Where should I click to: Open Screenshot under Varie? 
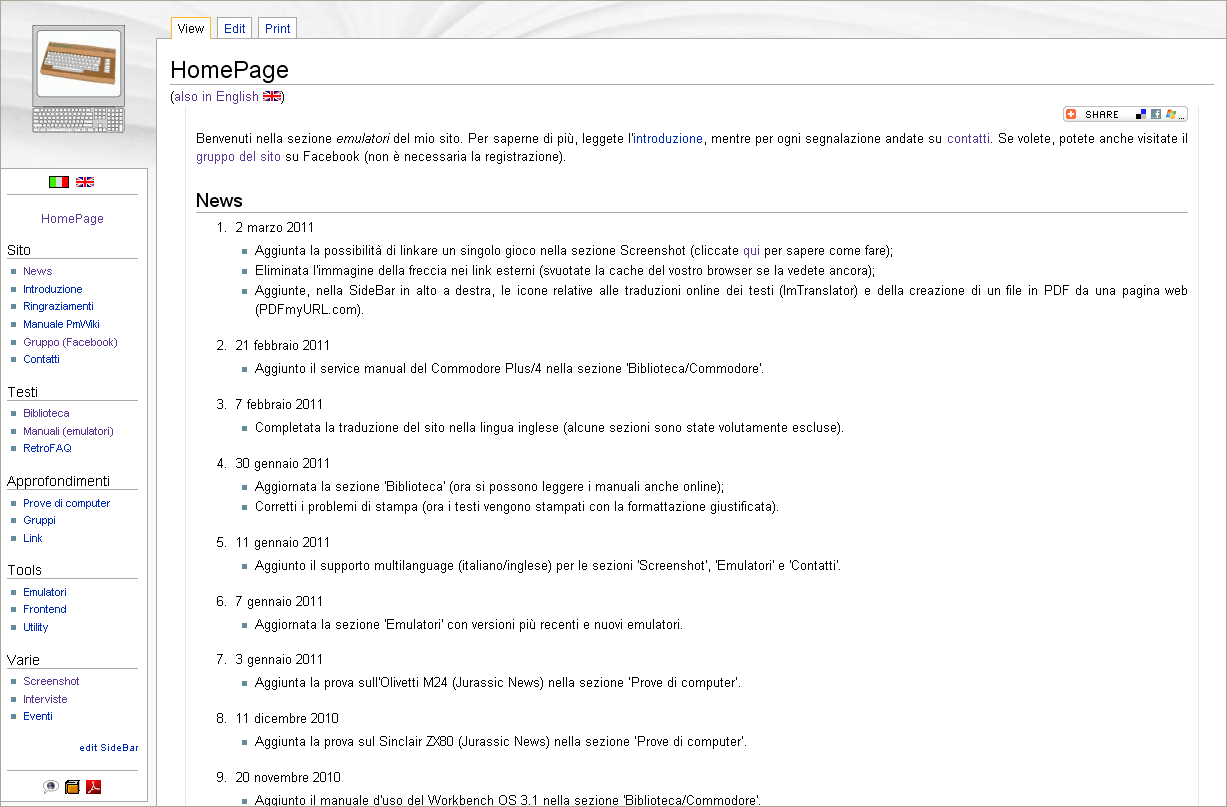(51, 681)
